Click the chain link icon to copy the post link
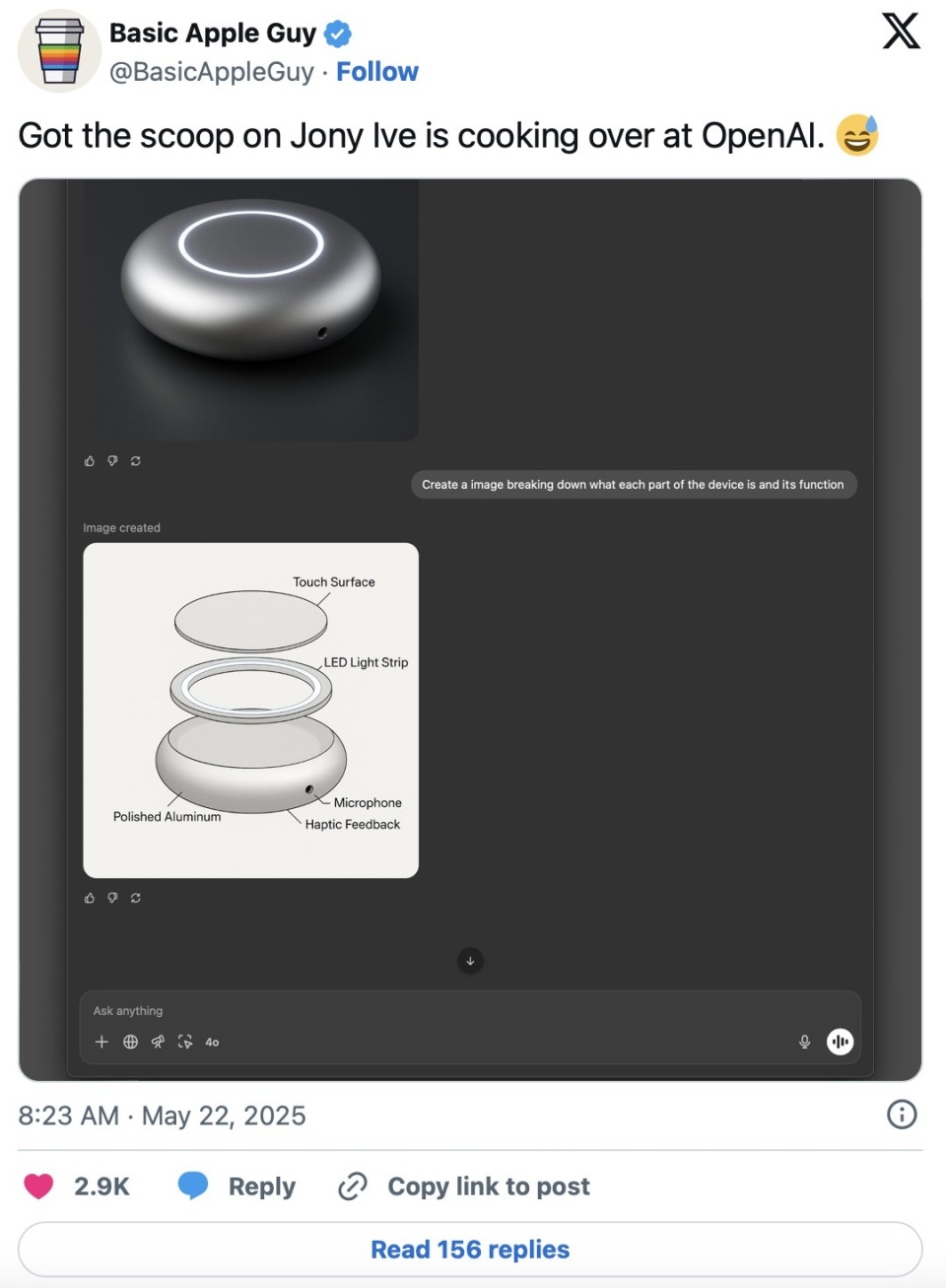 tap(352, 1186)
